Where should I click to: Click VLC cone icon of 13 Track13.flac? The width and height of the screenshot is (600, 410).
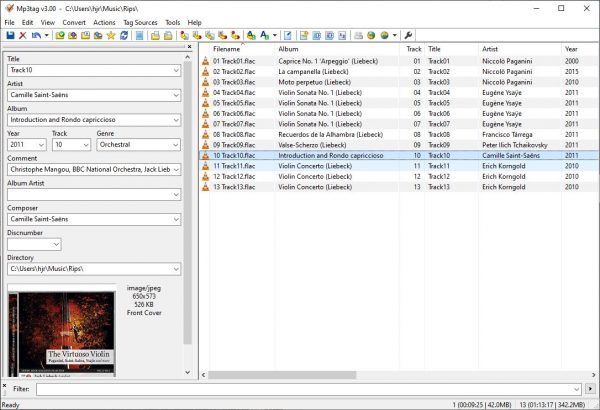(x=205, y=187)
